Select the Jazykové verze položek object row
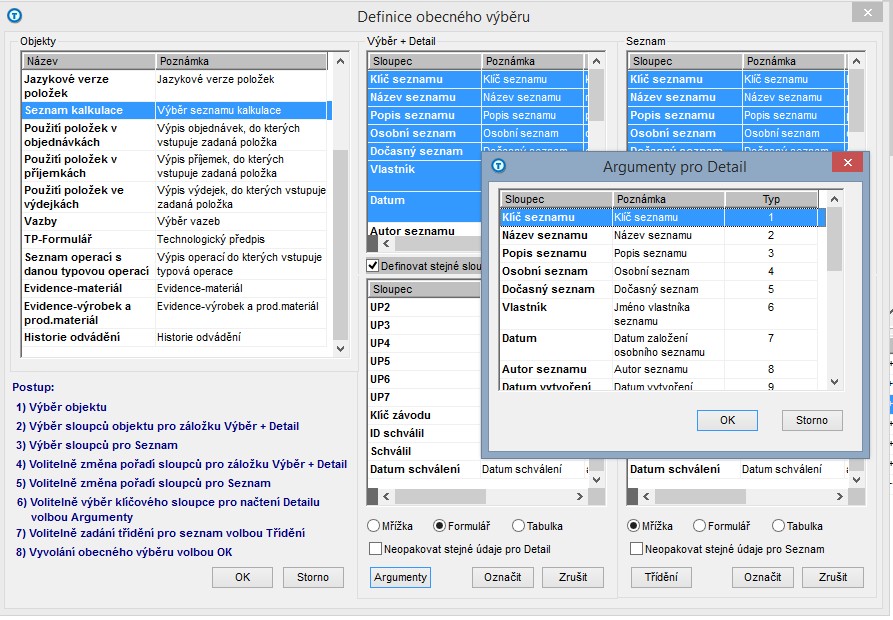The width and height of the screenshot is (893, 620). pos(175,86)
